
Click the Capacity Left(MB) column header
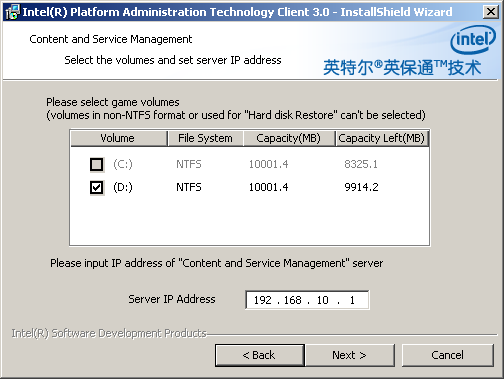382,138
